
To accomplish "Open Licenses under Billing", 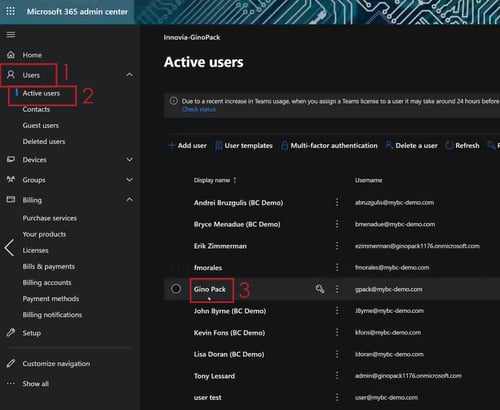I will tap(35, 250).
